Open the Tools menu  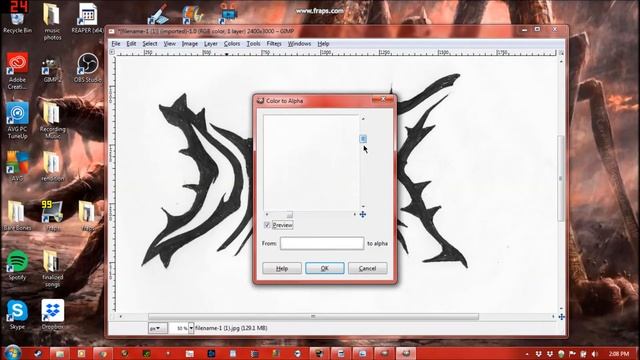[253, 44]
